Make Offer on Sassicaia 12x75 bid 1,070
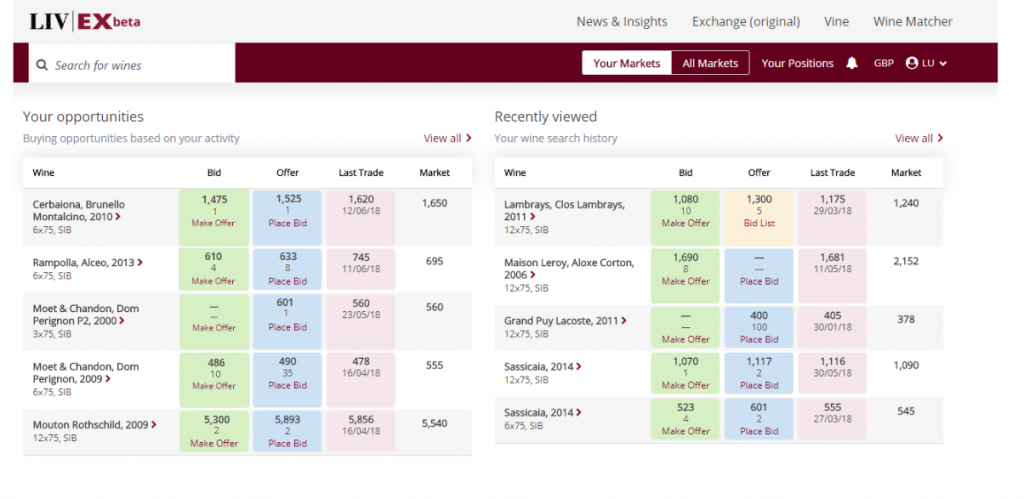Image resolution: width=1024 pixels, height=499 pixels. click(686, 385)
